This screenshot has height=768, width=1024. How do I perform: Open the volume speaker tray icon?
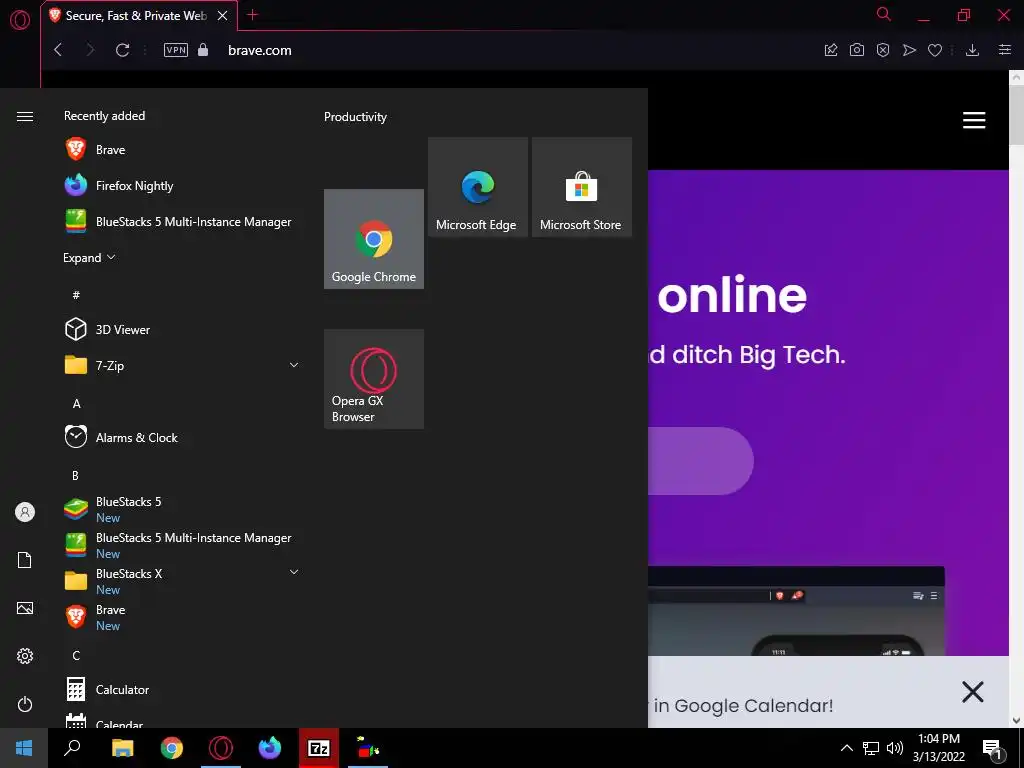pyautogui.click(x=895, y=748)
